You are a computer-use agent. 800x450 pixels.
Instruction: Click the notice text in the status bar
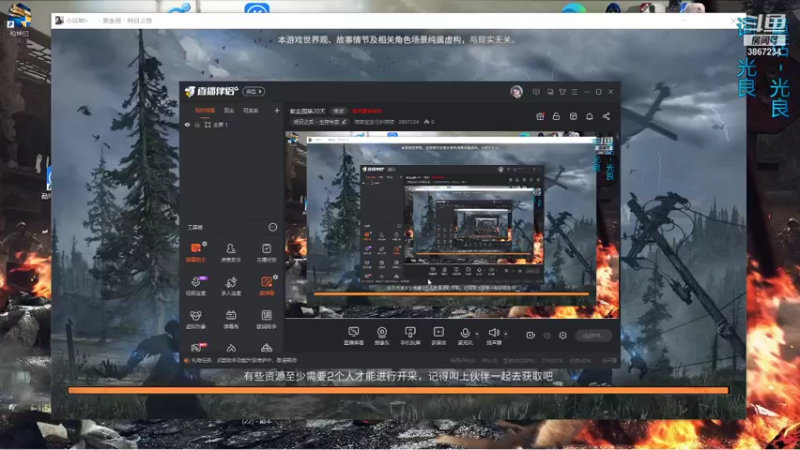[x=244, y=360]
